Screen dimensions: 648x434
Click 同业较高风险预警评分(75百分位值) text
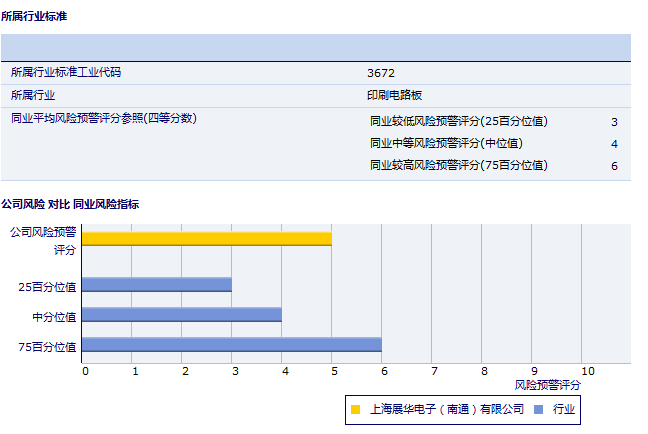[x=459, y=165]
